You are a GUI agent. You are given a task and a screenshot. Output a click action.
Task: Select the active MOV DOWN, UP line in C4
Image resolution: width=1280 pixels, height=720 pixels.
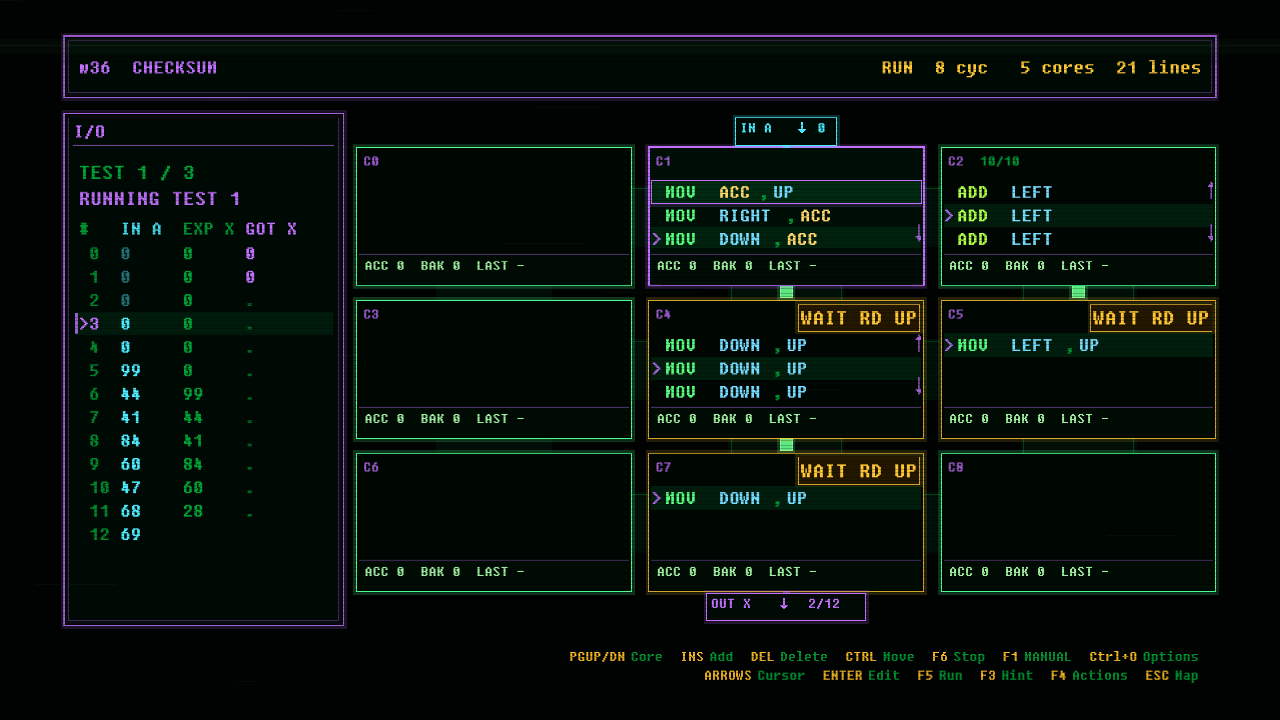786,369
